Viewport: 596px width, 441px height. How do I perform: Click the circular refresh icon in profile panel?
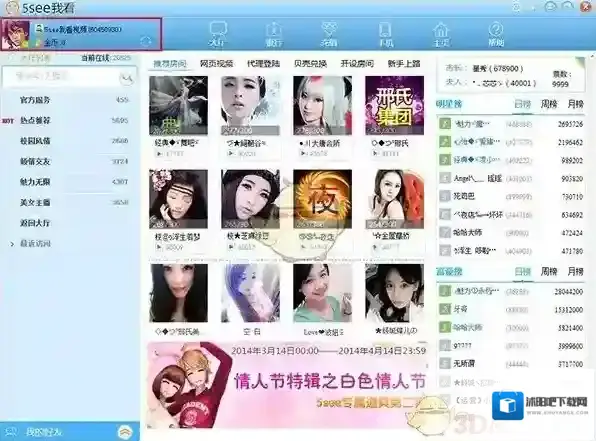tap(146, 41)
